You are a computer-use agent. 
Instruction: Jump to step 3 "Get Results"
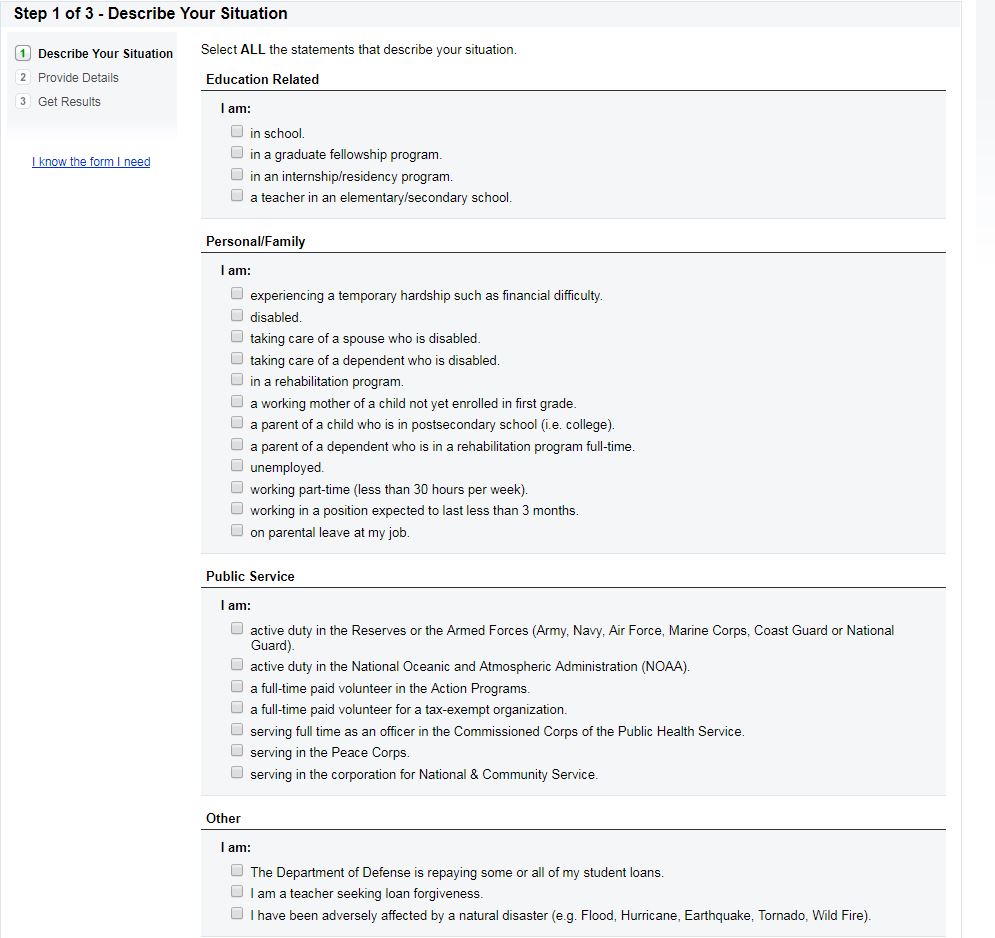(69, 102)
